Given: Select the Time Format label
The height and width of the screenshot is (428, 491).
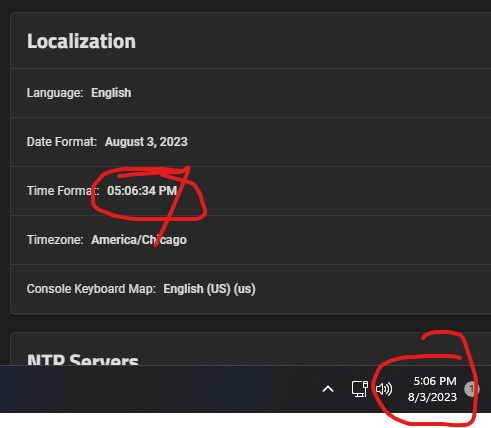Looking at the screenshot, I should pyautogui.click(x=63, y=191).
